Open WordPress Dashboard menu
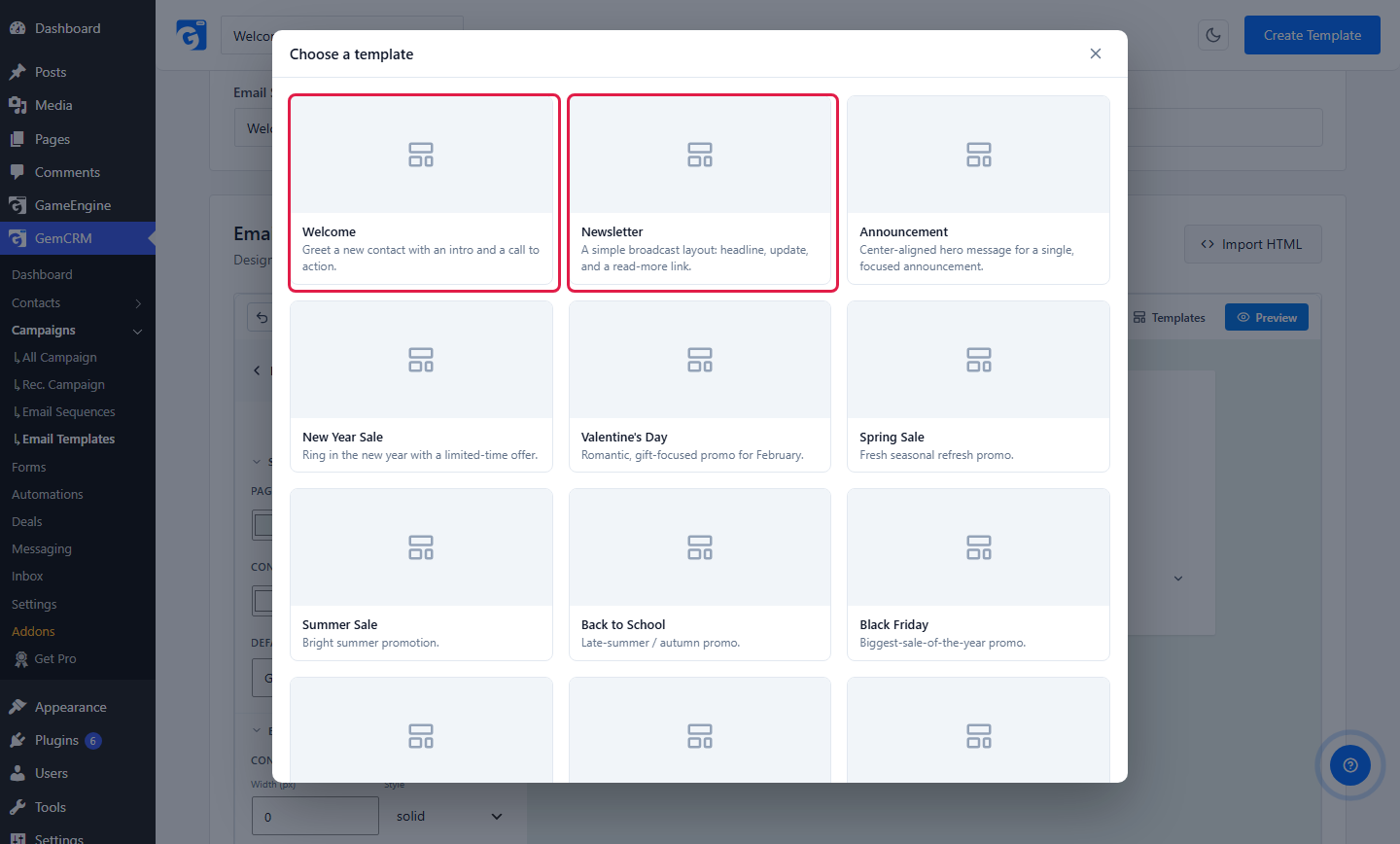 coord(78,28)
